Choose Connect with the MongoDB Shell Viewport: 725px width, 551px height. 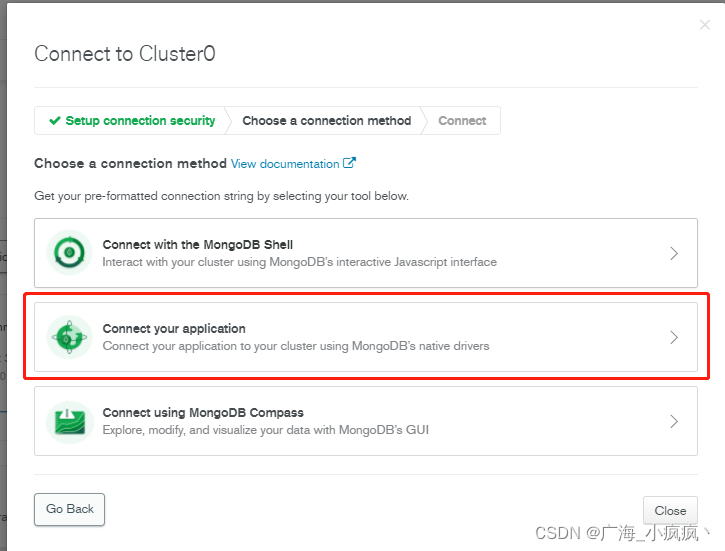coord(197,244)
